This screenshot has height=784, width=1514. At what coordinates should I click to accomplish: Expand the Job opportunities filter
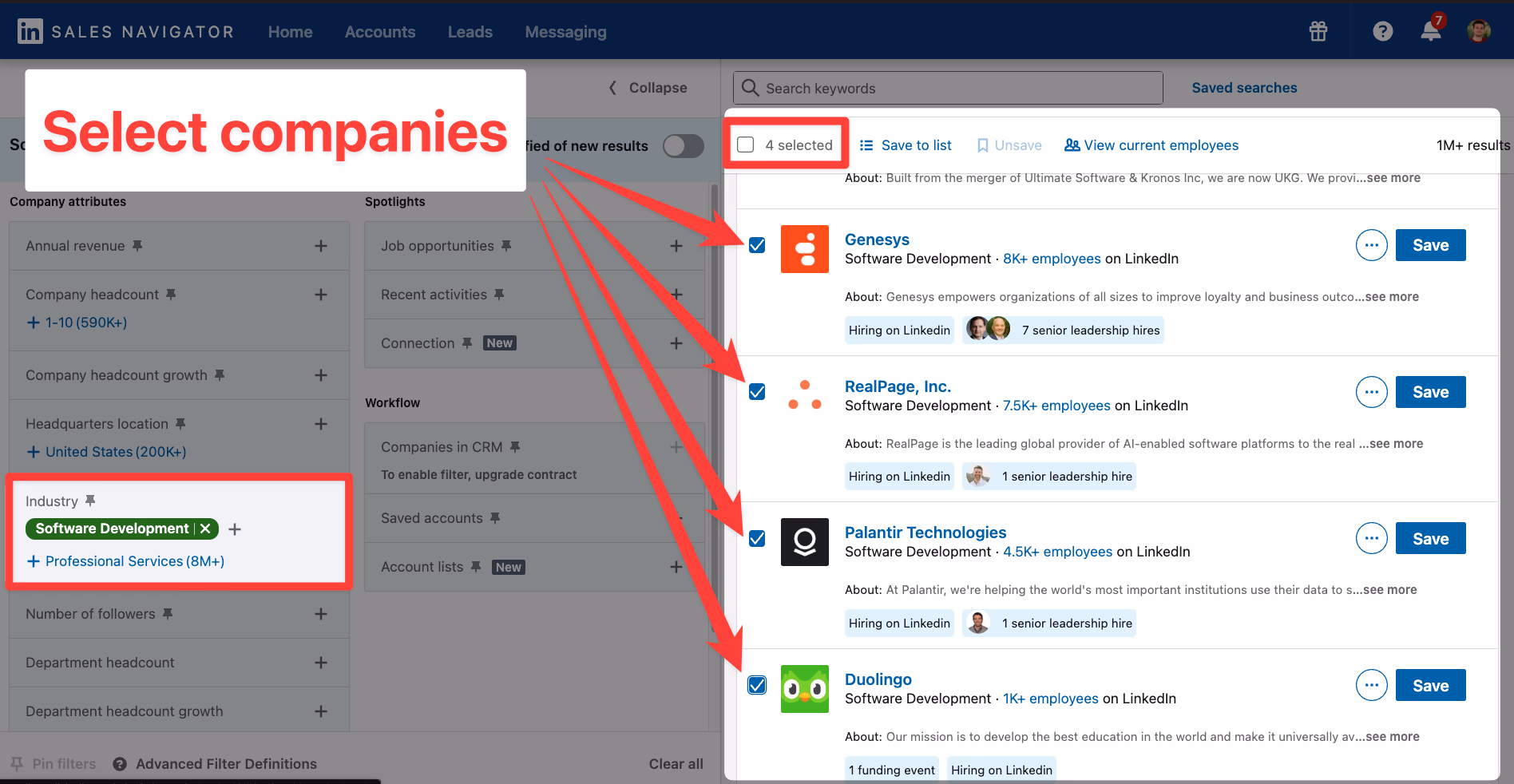click(676, 246)
